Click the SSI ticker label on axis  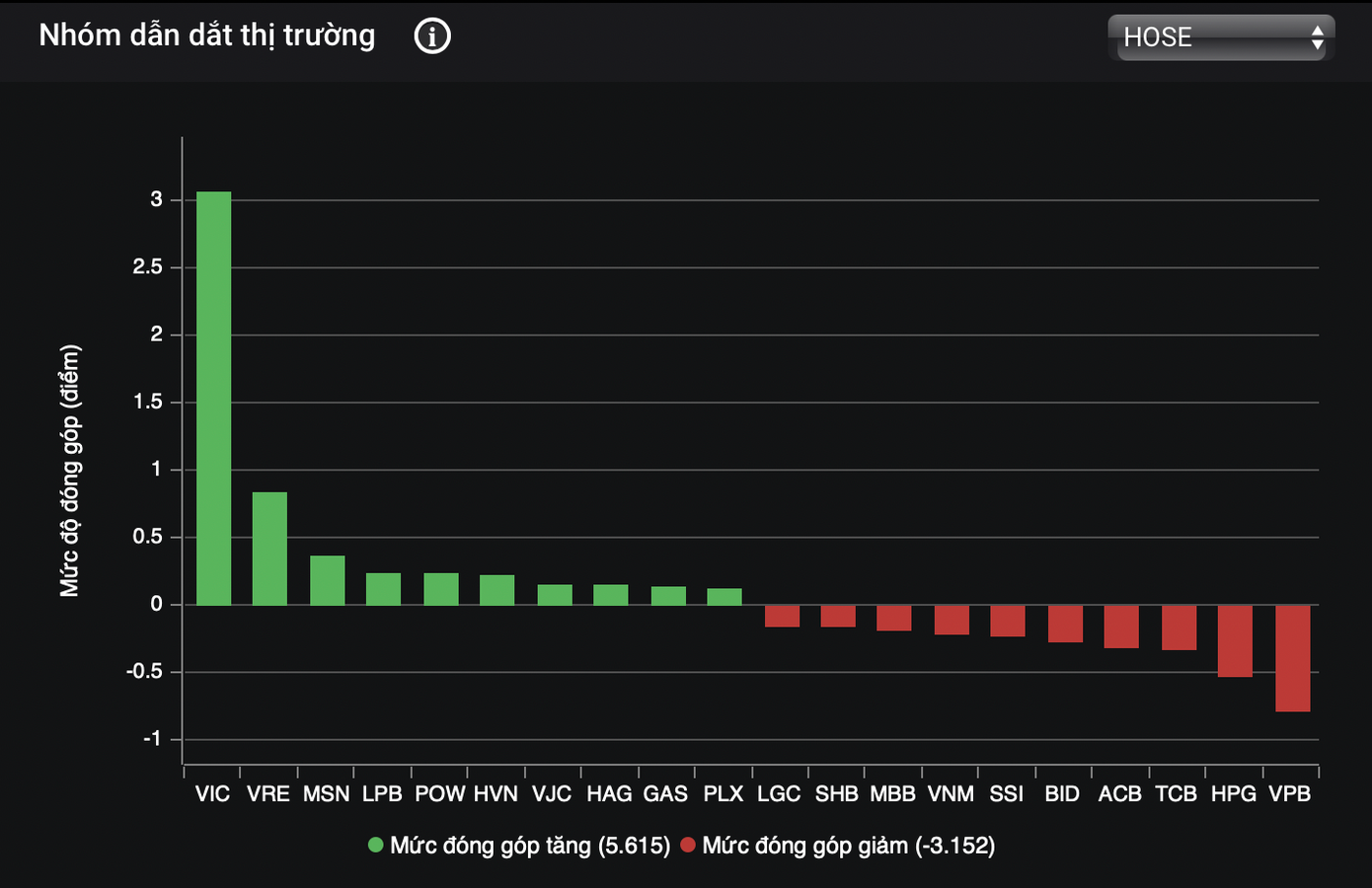coord(1006,794)
